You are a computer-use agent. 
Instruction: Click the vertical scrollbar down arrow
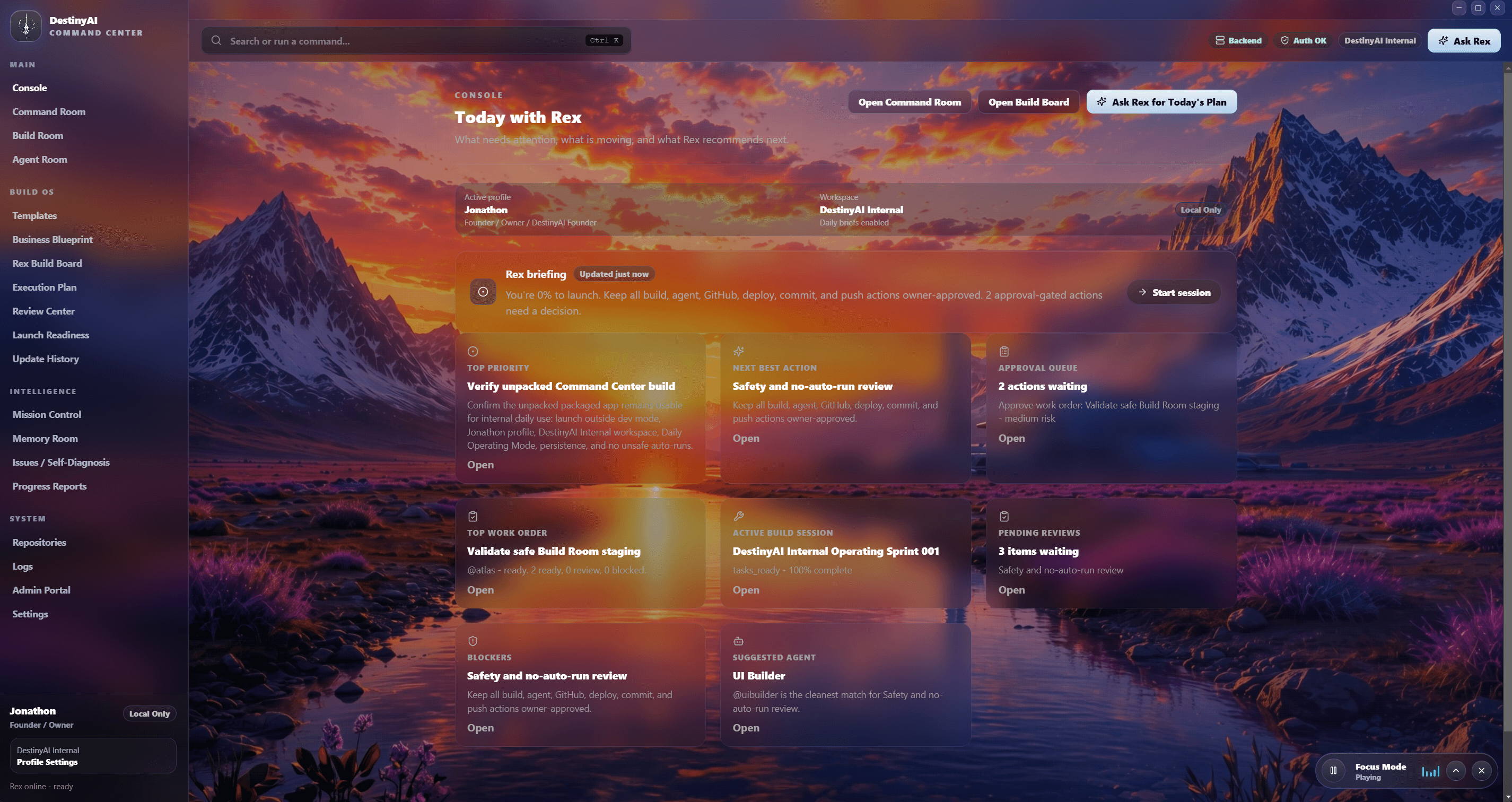[1507, 797]
